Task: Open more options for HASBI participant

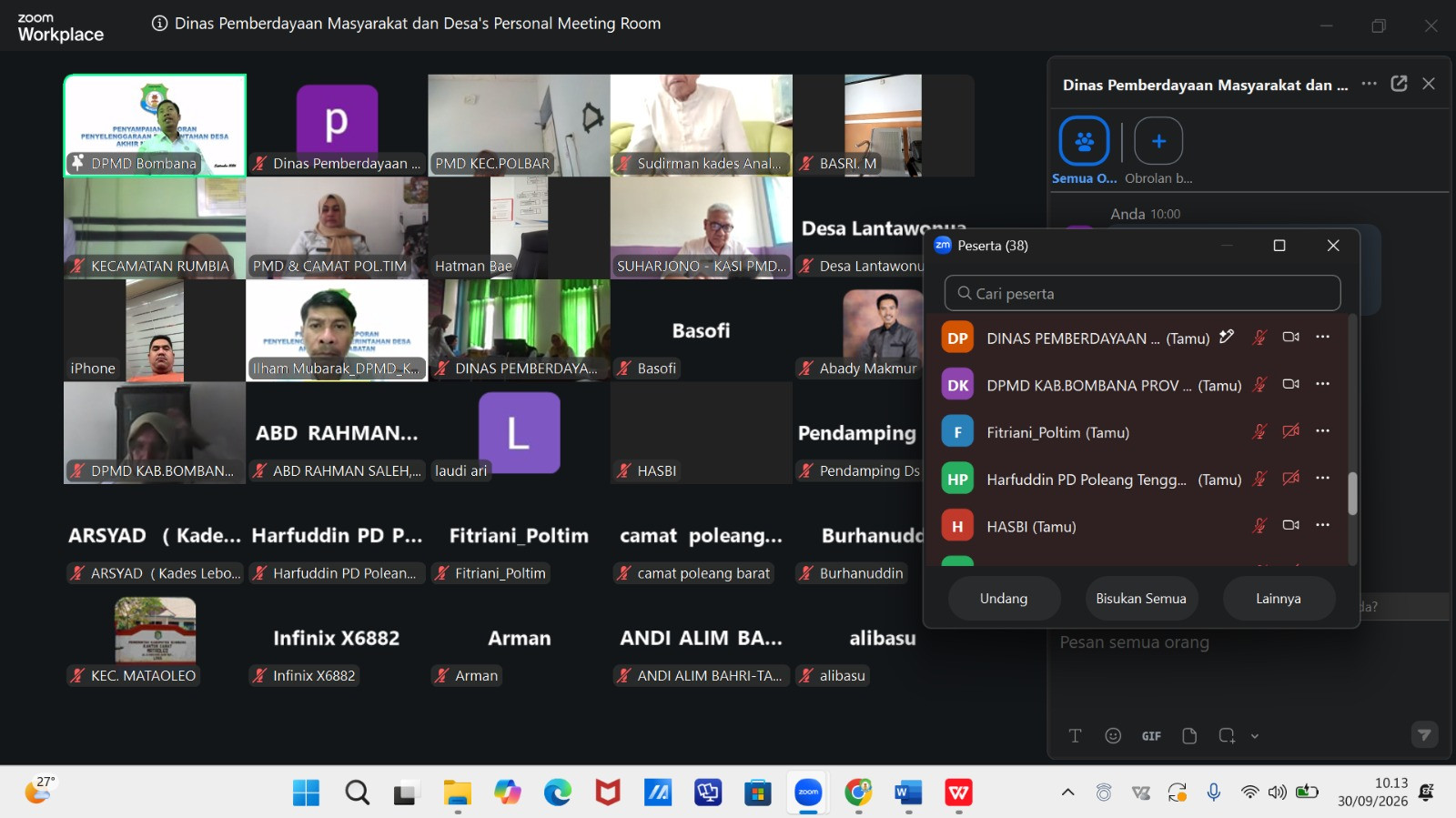Action: 1322,525
